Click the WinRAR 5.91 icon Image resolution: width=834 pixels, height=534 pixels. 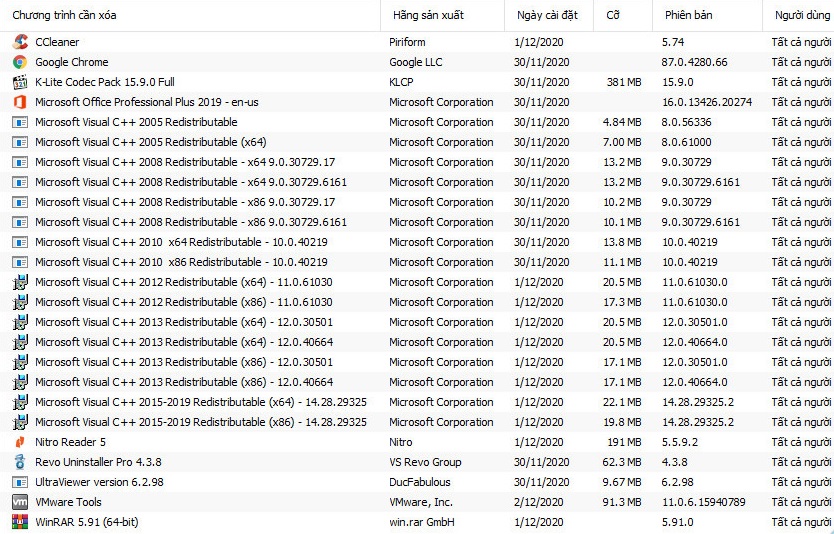click(x=20, y=522)
